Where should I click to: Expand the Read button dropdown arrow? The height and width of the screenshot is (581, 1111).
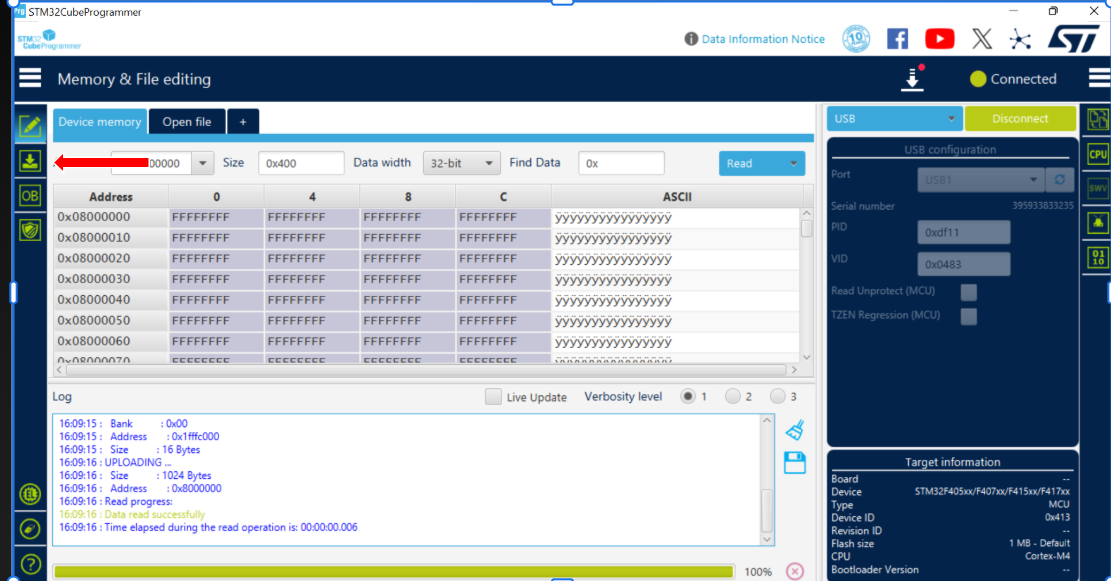(794, 163)
